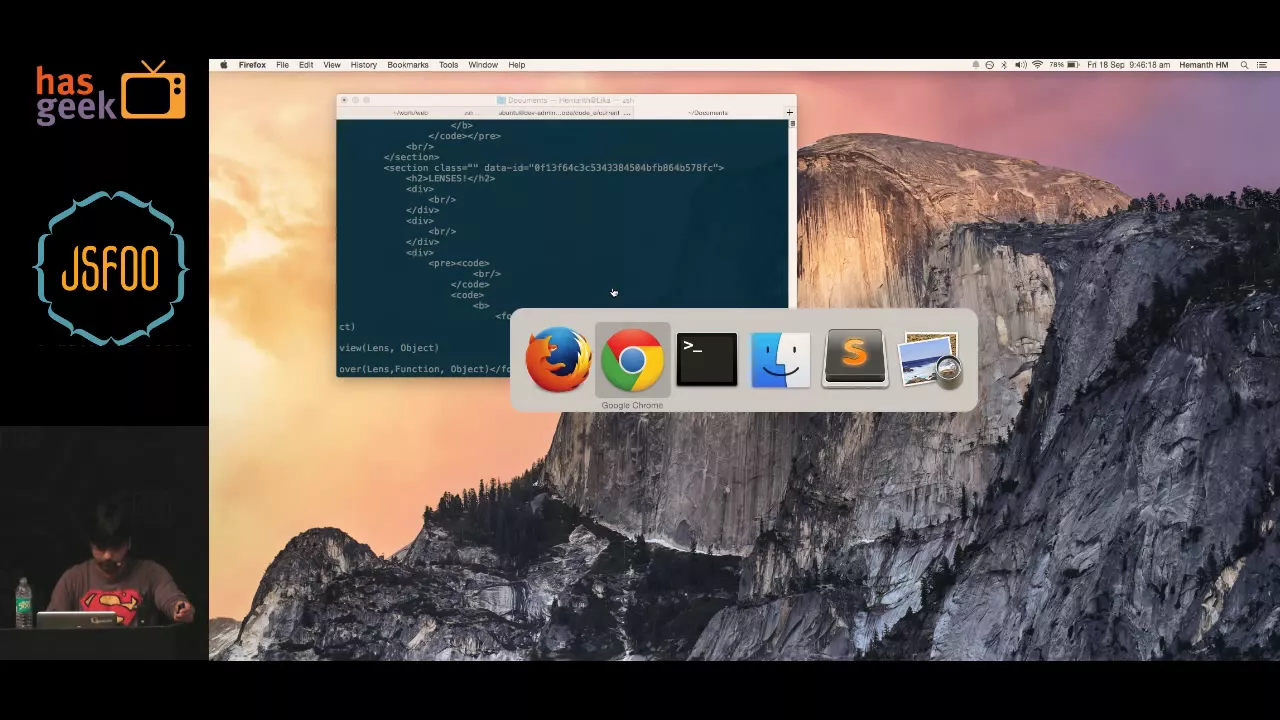Click the notification bell icon in menu bar
This screenshot has width=1280, height=720.
point(976,65)
